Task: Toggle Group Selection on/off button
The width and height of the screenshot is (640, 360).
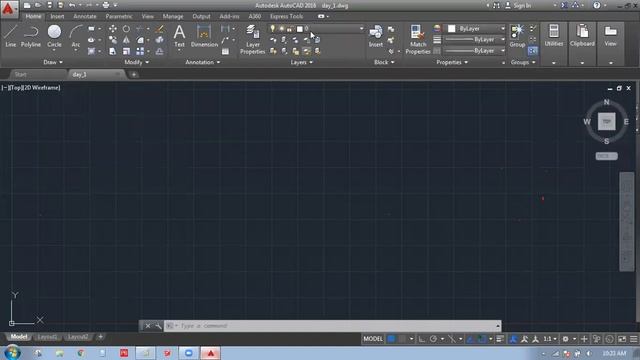Action: click(533, 51)
